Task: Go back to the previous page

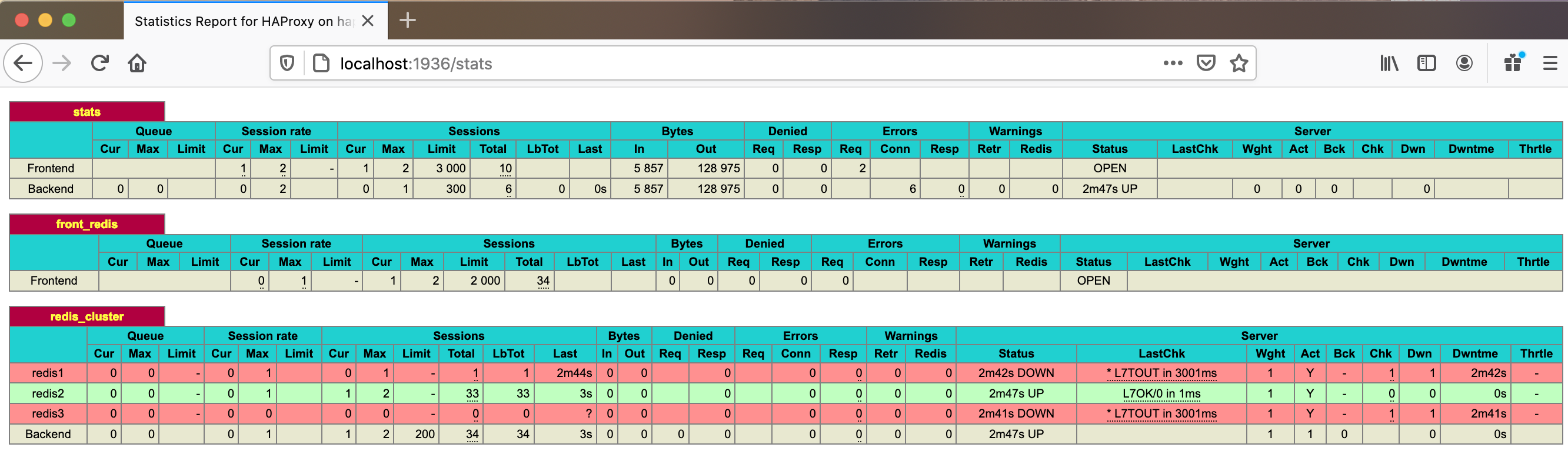Action: (23, 63)
